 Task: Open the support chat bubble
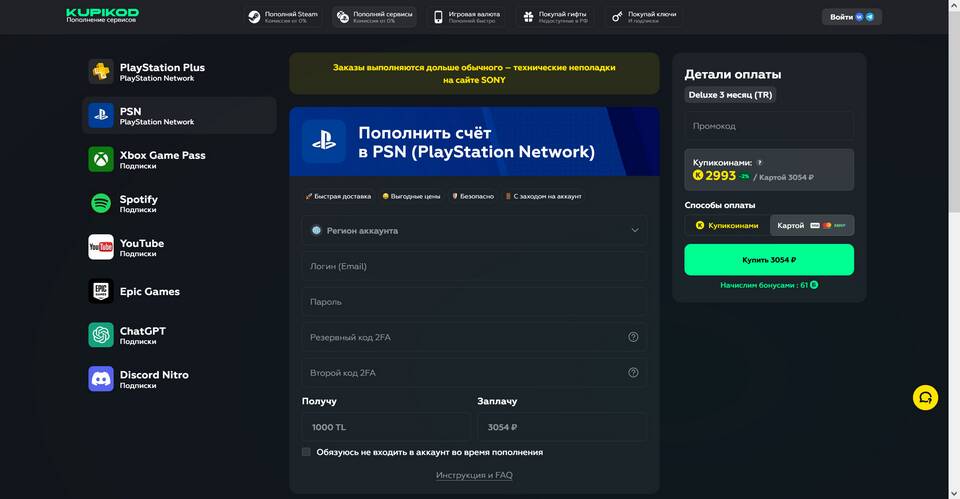click(925, 398)
